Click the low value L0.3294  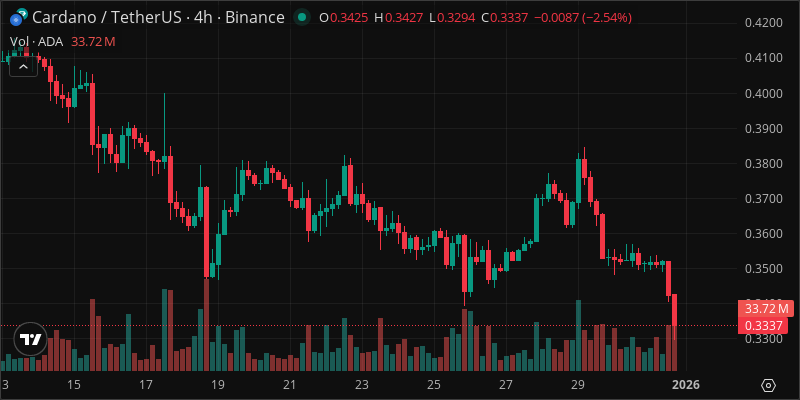452,18
